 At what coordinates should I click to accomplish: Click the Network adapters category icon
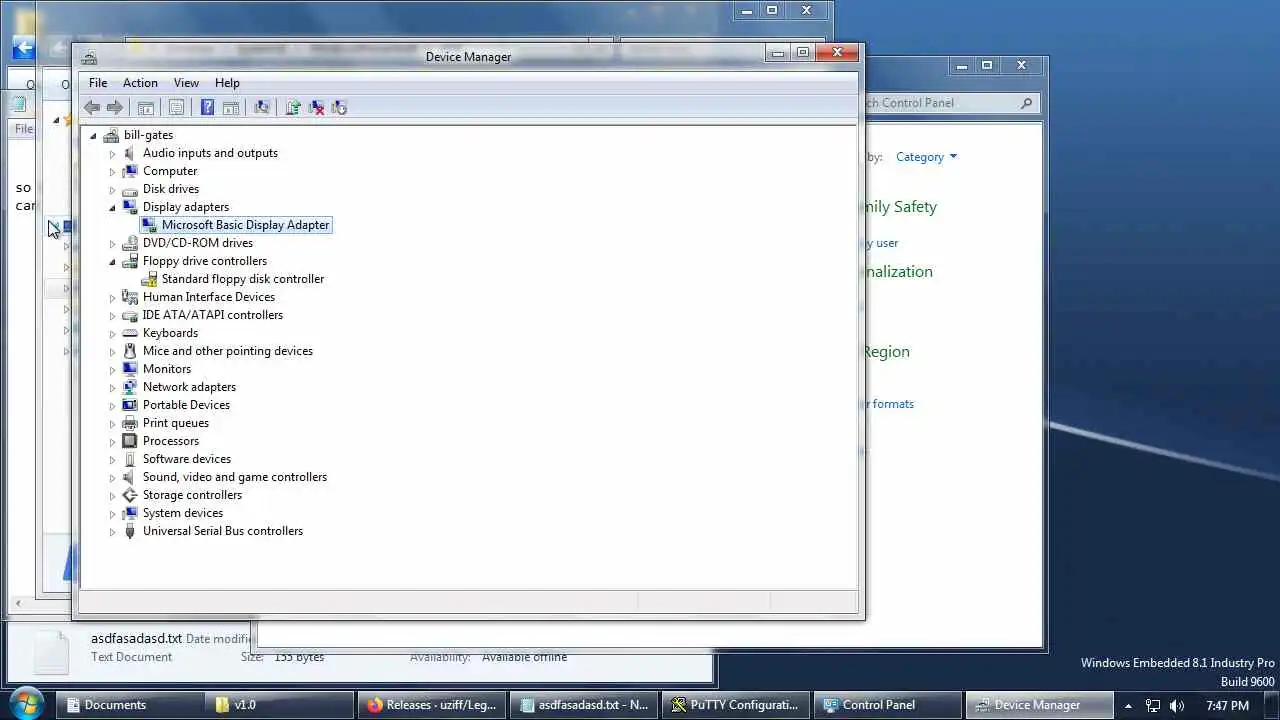point(130,387)
